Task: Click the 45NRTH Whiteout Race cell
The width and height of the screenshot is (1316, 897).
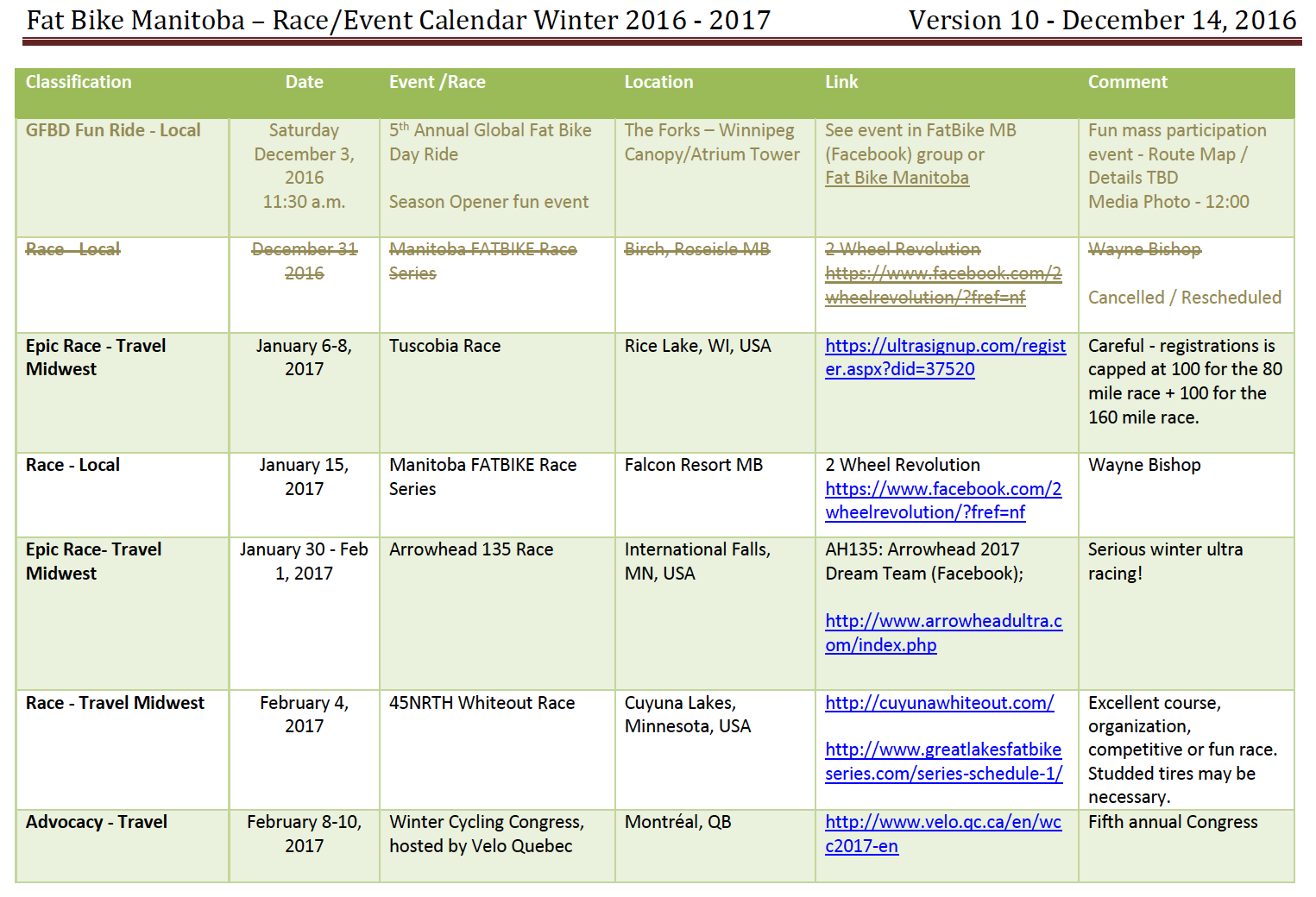Action: [x=482, y=704]
